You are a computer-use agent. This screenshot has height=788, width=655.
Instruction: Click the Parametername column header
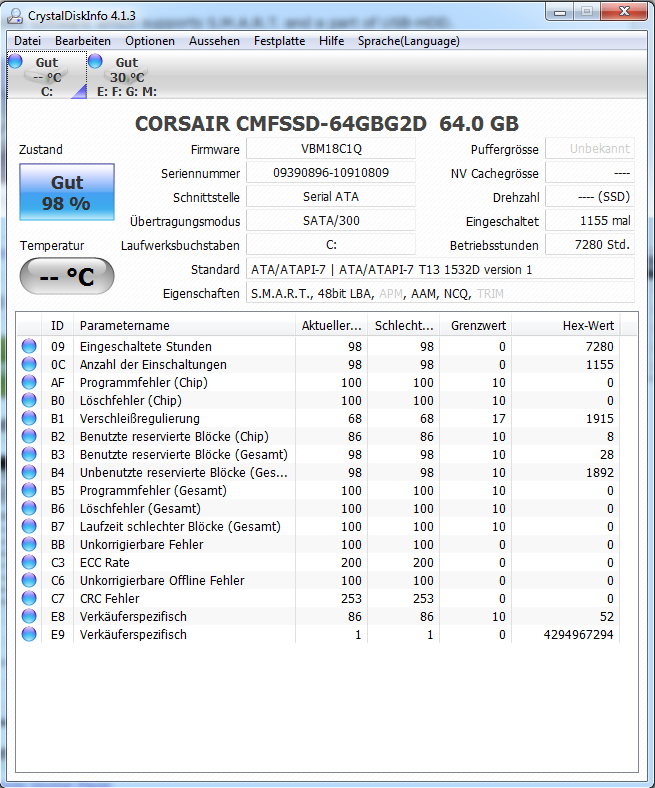[184, 326]
